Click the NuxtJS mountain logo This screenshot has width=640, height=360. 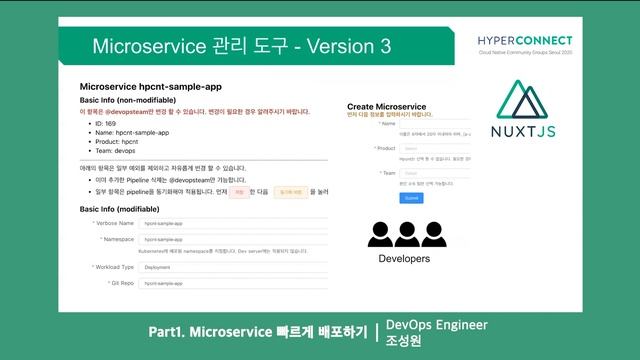pos(522,99)
